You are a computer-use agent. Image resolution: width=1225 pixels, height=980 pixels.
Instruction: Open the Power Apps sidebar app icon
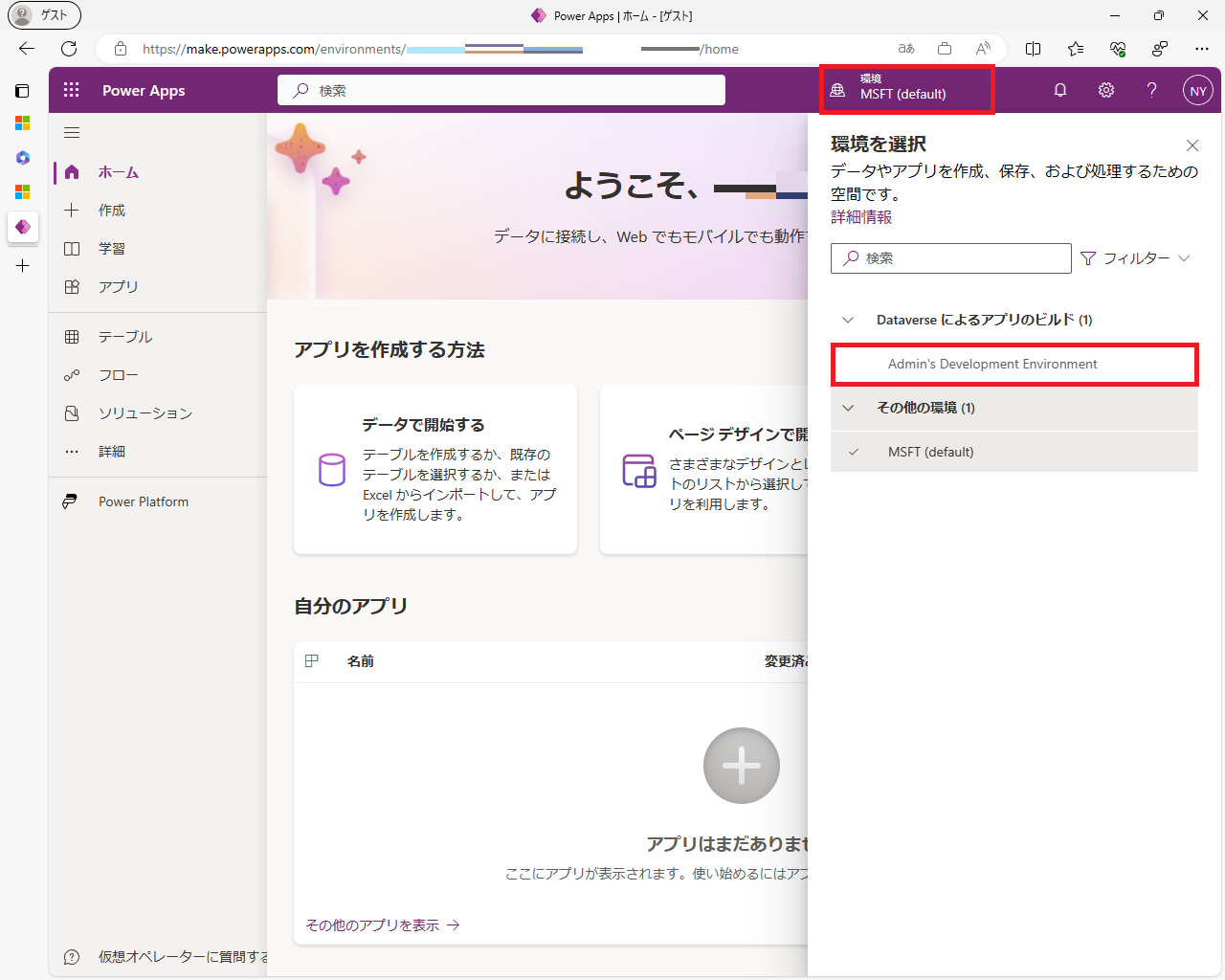[x=23, y=227]
